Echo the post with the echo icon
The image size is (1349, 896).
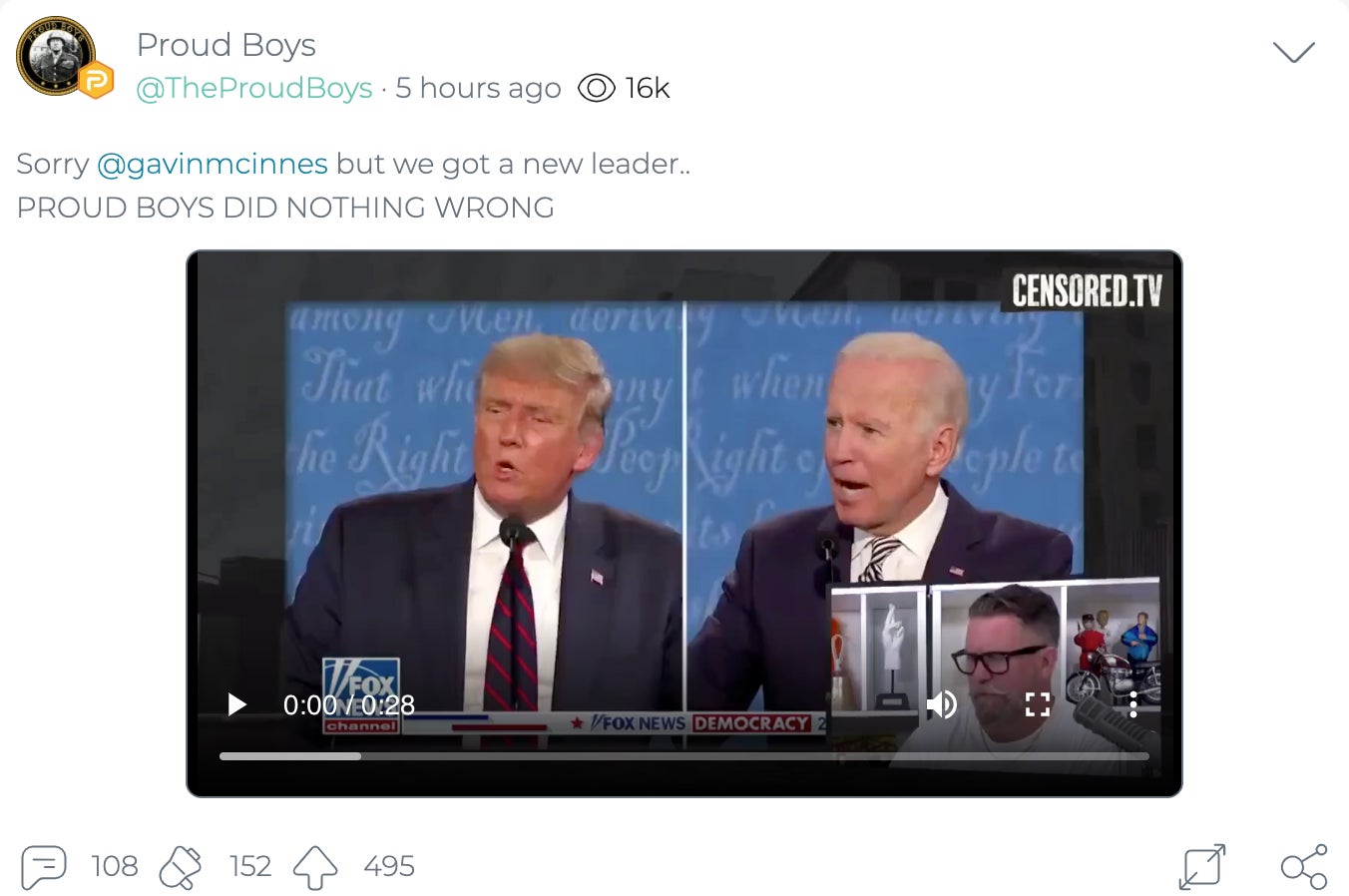click(x=181, y=866)
